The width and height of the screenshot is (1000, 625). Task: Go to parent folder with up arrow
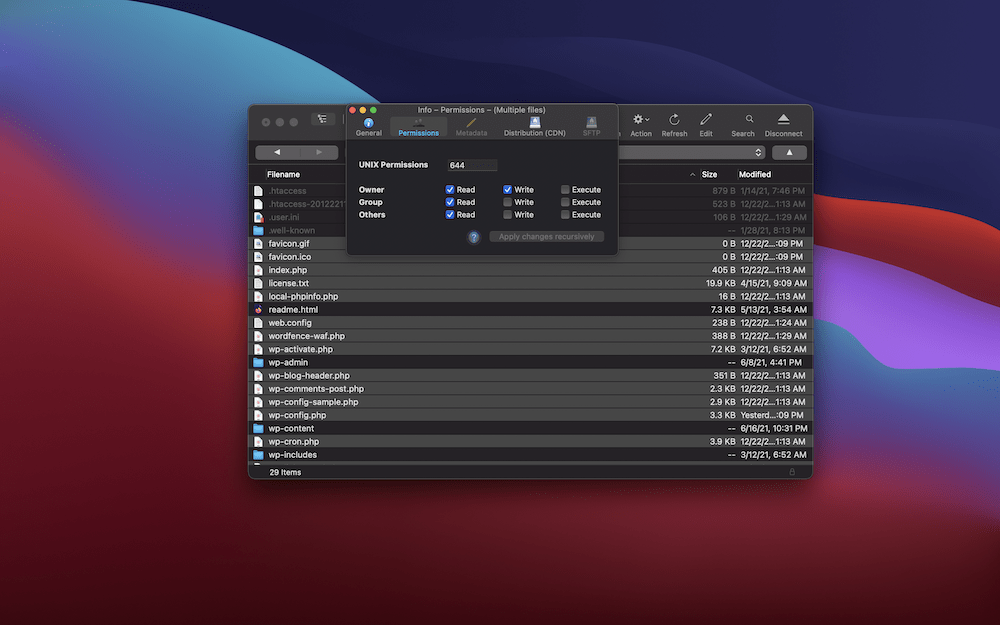pyautogui.click(x=789, y=152)
